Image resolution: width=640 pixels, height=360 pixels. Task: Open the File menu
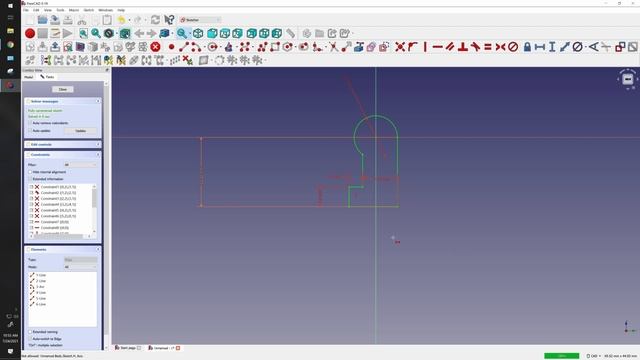click(26, 10)
